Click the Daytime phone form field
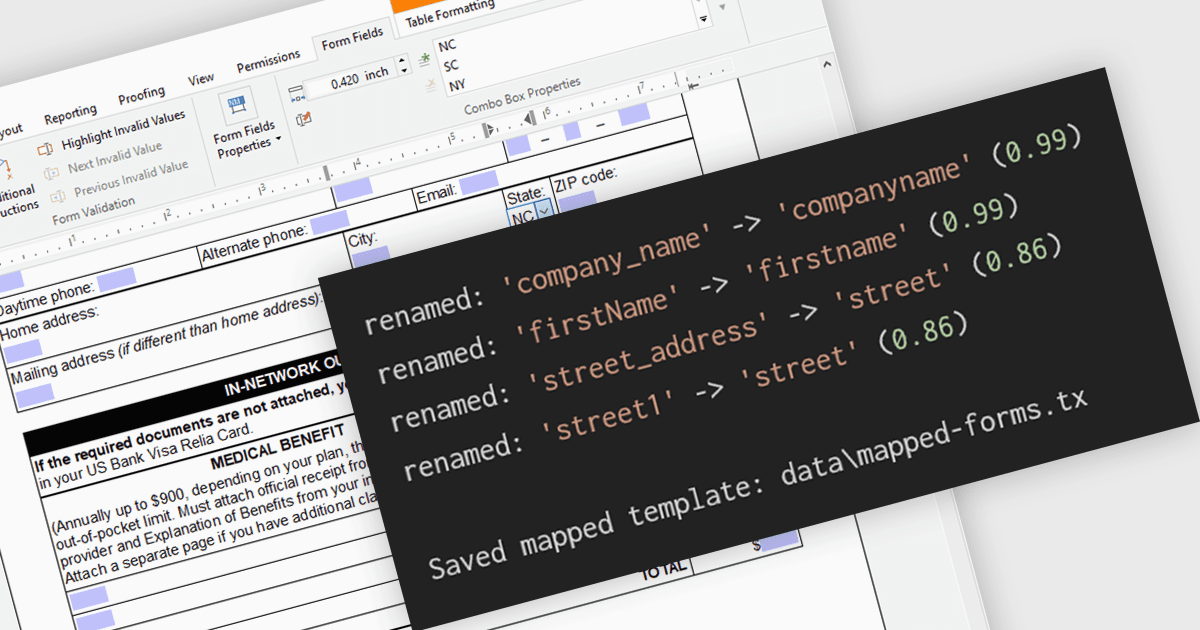The height and width of the screenshot is (630, 1200). (116, 279)
